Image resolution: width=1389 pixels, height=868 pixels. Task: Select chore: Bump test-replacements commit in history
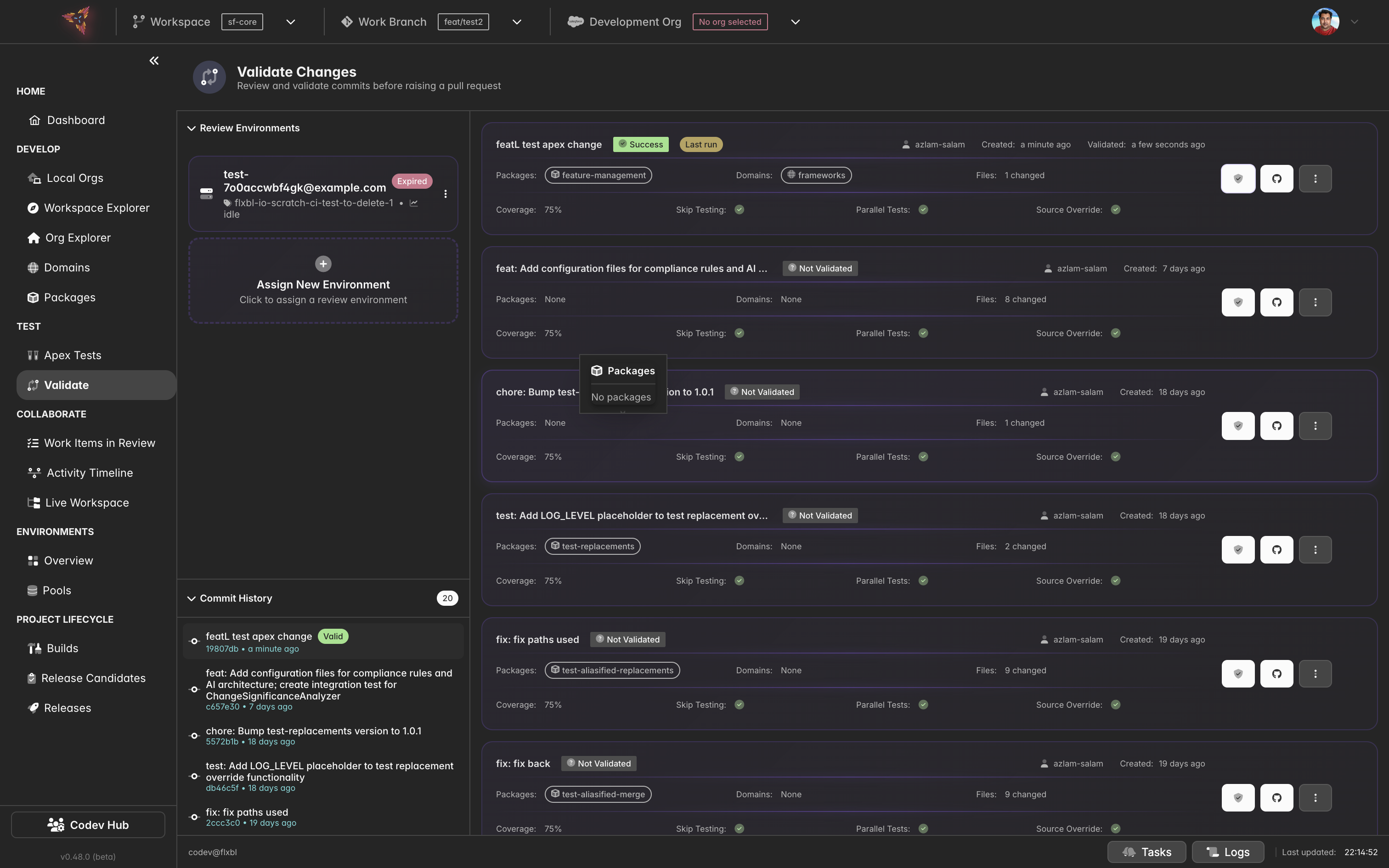(x=323, y=735)
